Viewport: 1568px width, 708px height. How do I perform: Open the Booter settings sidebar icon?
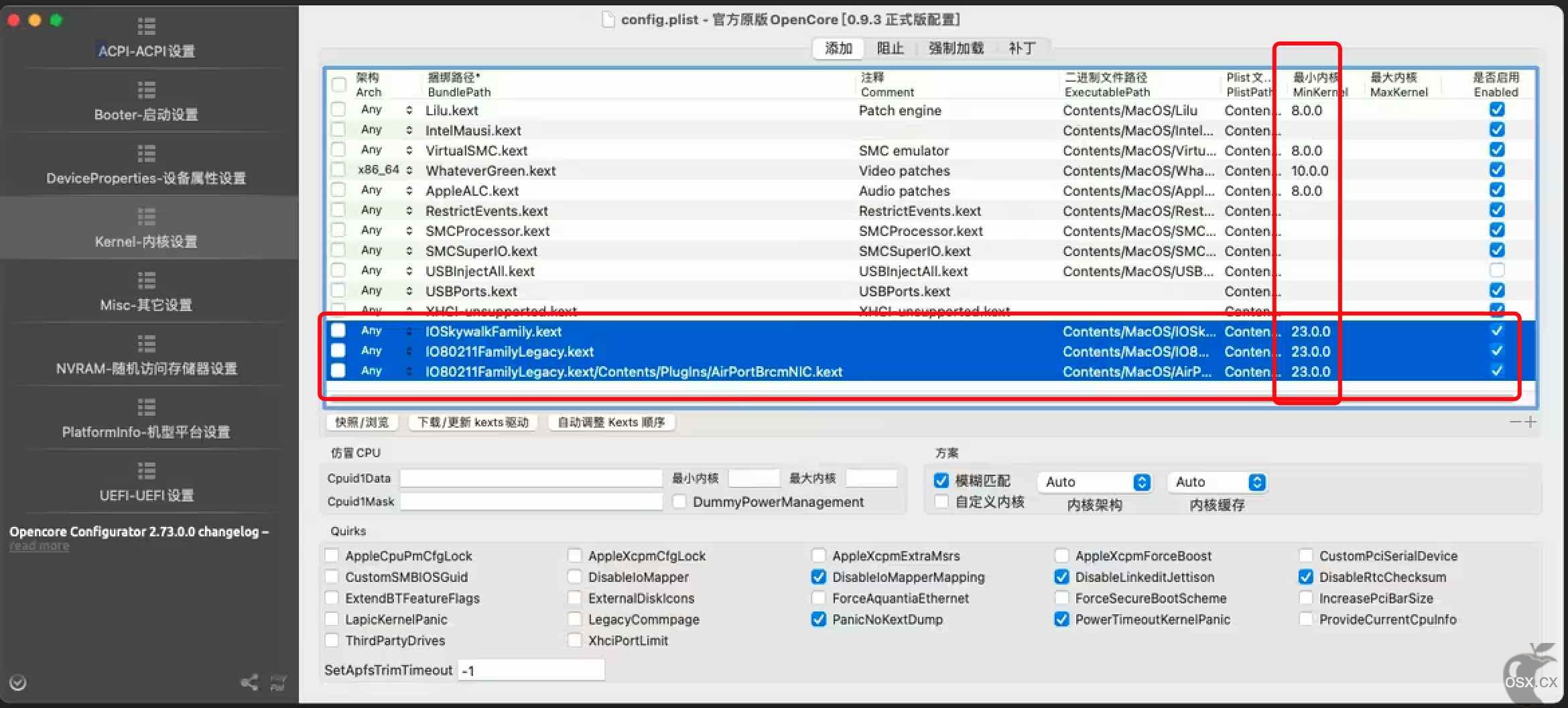click(146, 90)
